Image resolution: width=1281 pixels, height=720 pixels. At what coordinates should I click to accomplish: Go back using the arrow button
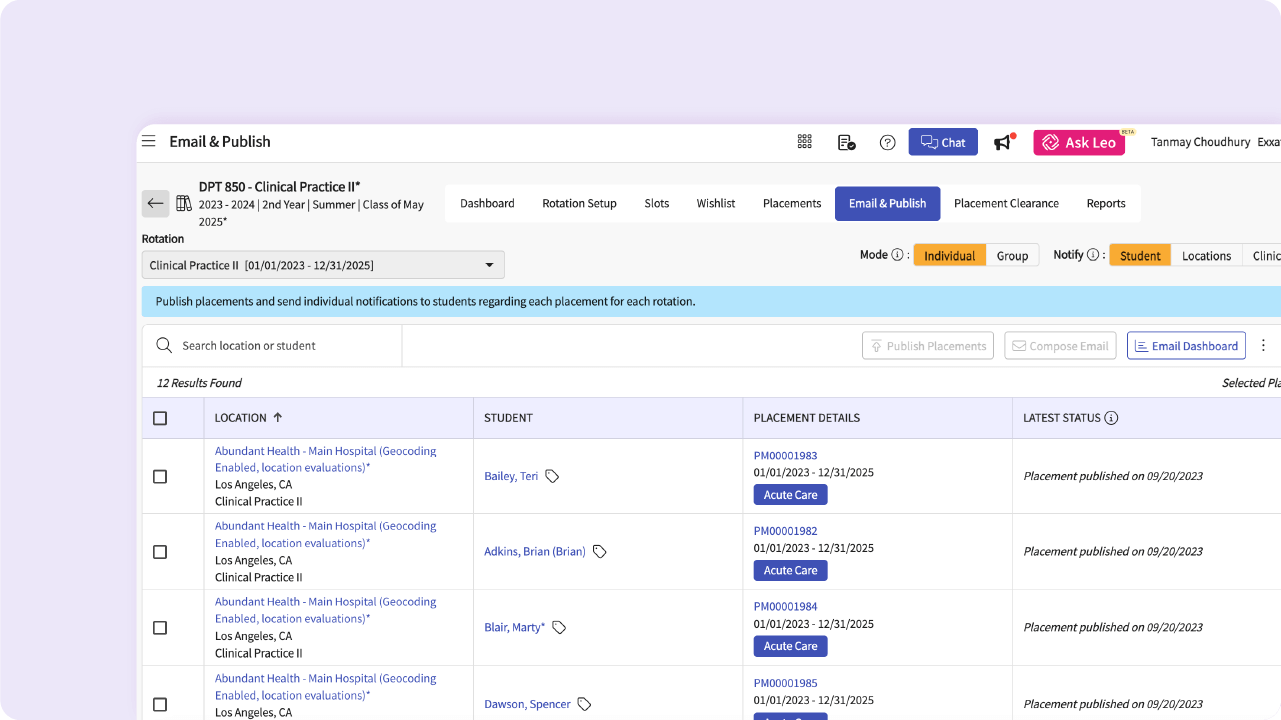pos(155,203)
